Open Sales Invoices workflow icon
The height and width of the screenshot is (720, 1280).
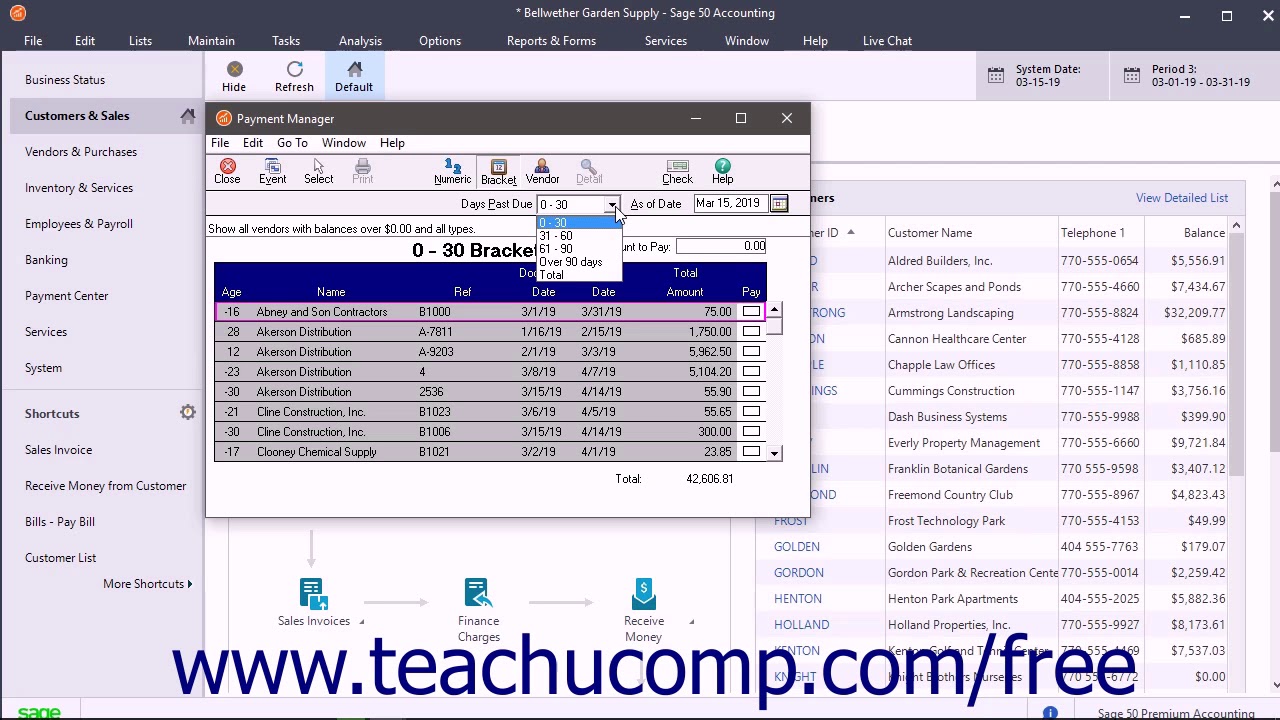pyautogui.click(x=313, y=593)
